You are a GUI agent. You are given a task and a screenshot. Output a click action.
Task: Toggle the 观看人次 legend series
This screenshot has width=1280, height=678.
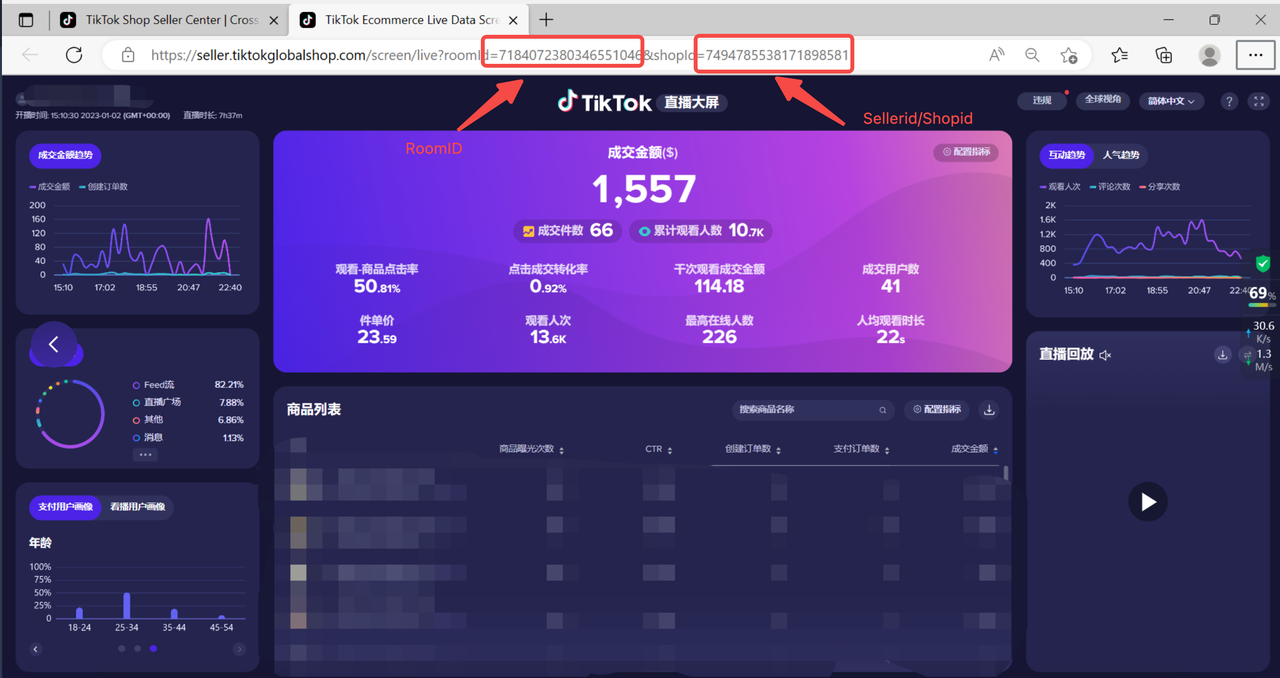click(1060, 187)
